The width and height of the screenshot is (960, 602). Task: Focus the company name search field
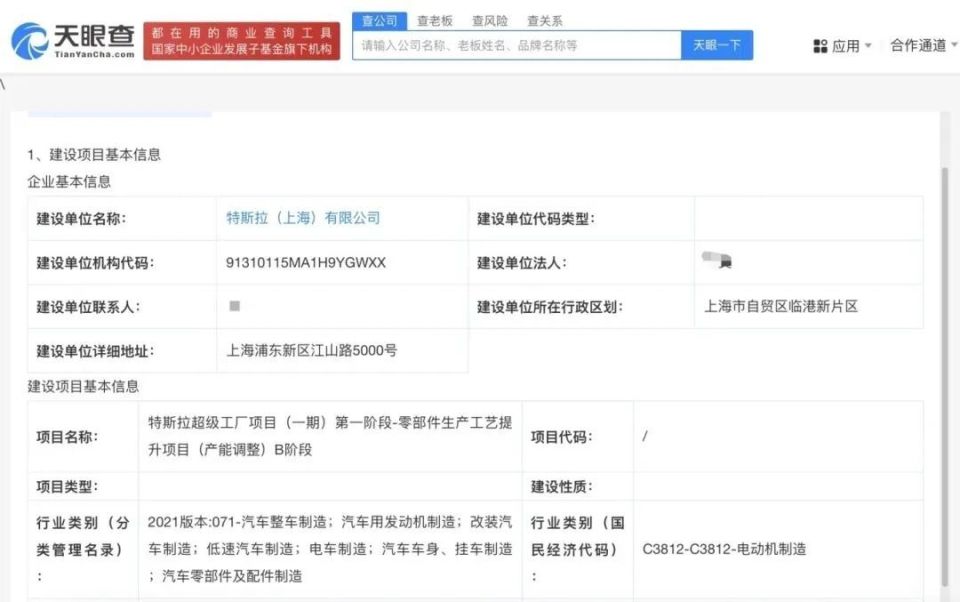click(x=517, y=45)
